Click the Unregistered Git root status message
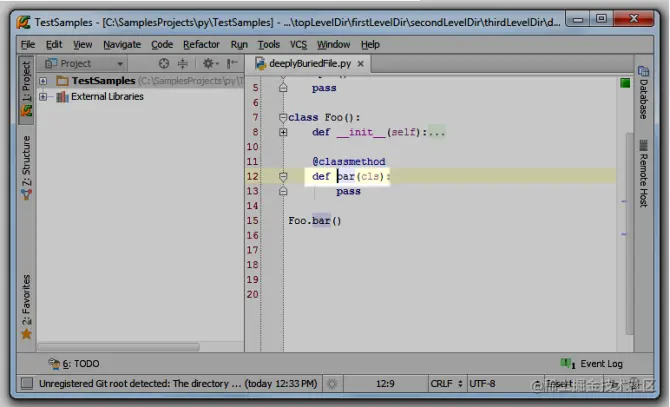Image resolution: width=670 pixels, height=407 pixels. (178, 384)
